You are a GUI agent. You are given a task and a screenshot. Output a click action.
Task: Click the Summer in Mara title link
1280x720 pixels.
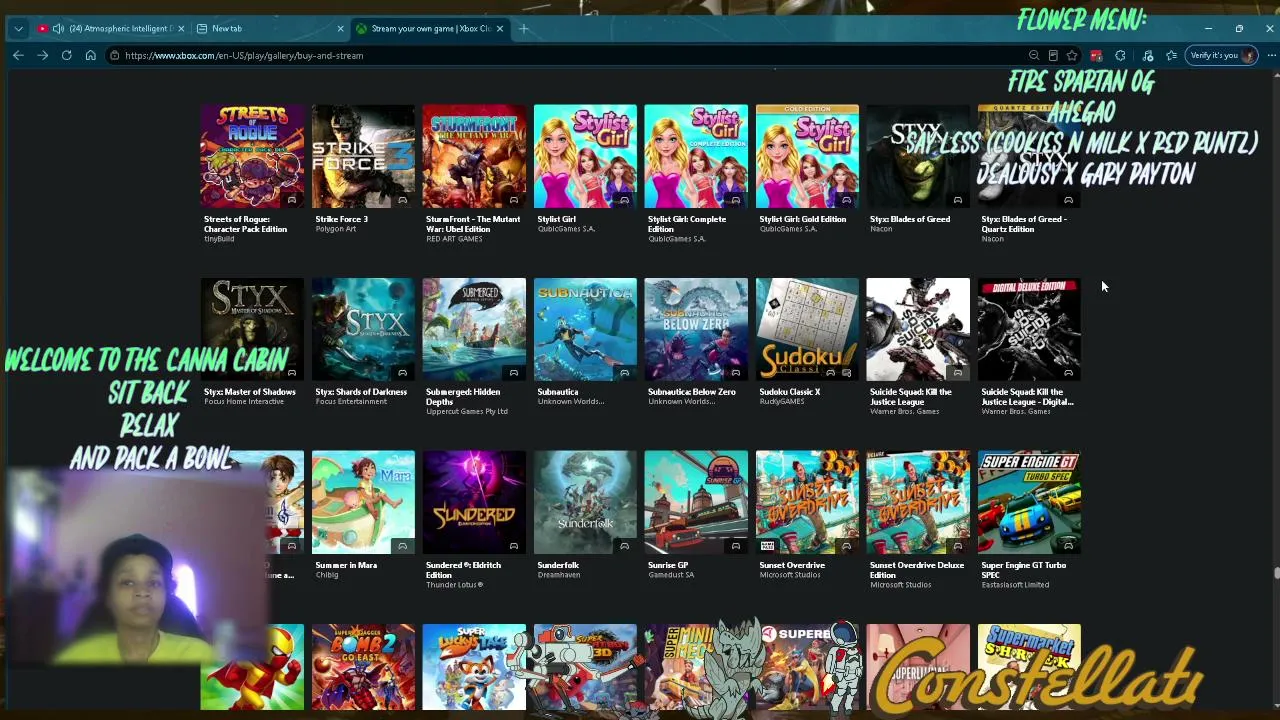(346, 565)
